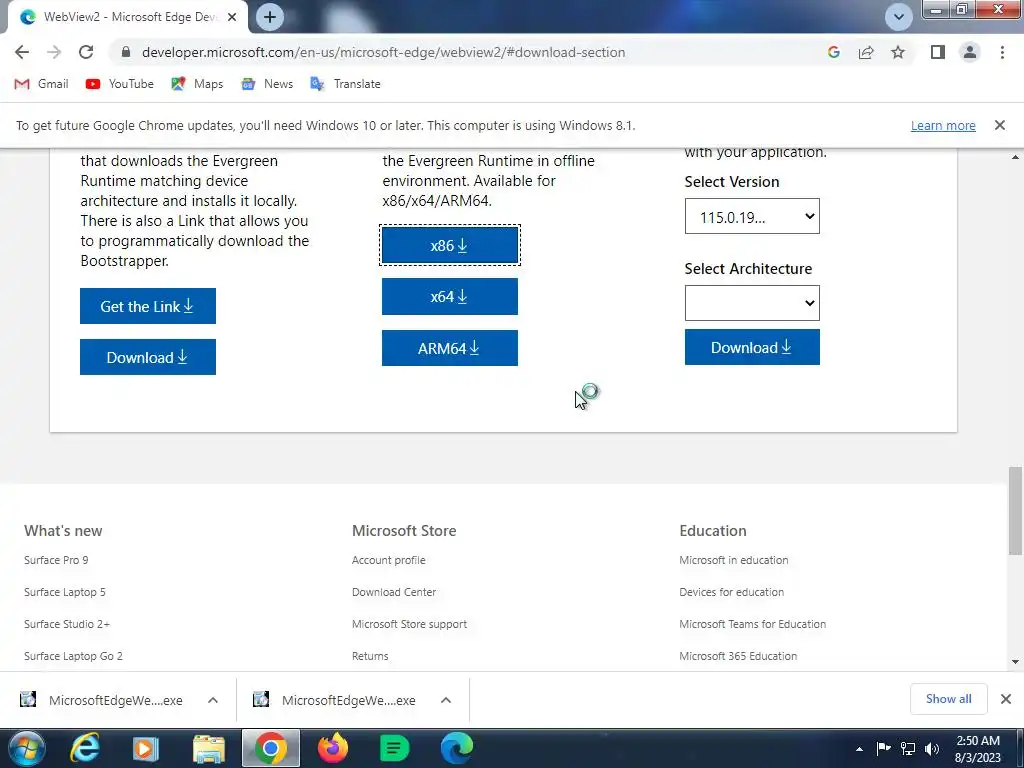The width and height of the screenshot is (1024, 768).
Task: Click Get the Link button
Action: pos(148,306)
